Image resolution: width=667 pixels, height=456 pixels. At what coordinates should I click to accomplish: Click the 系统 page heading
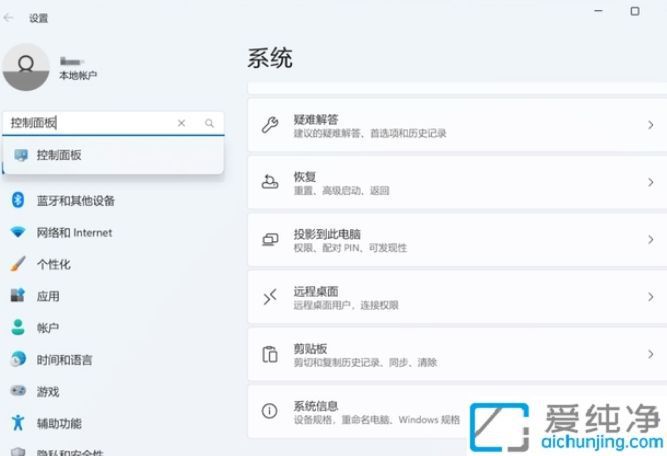(270, 58)
